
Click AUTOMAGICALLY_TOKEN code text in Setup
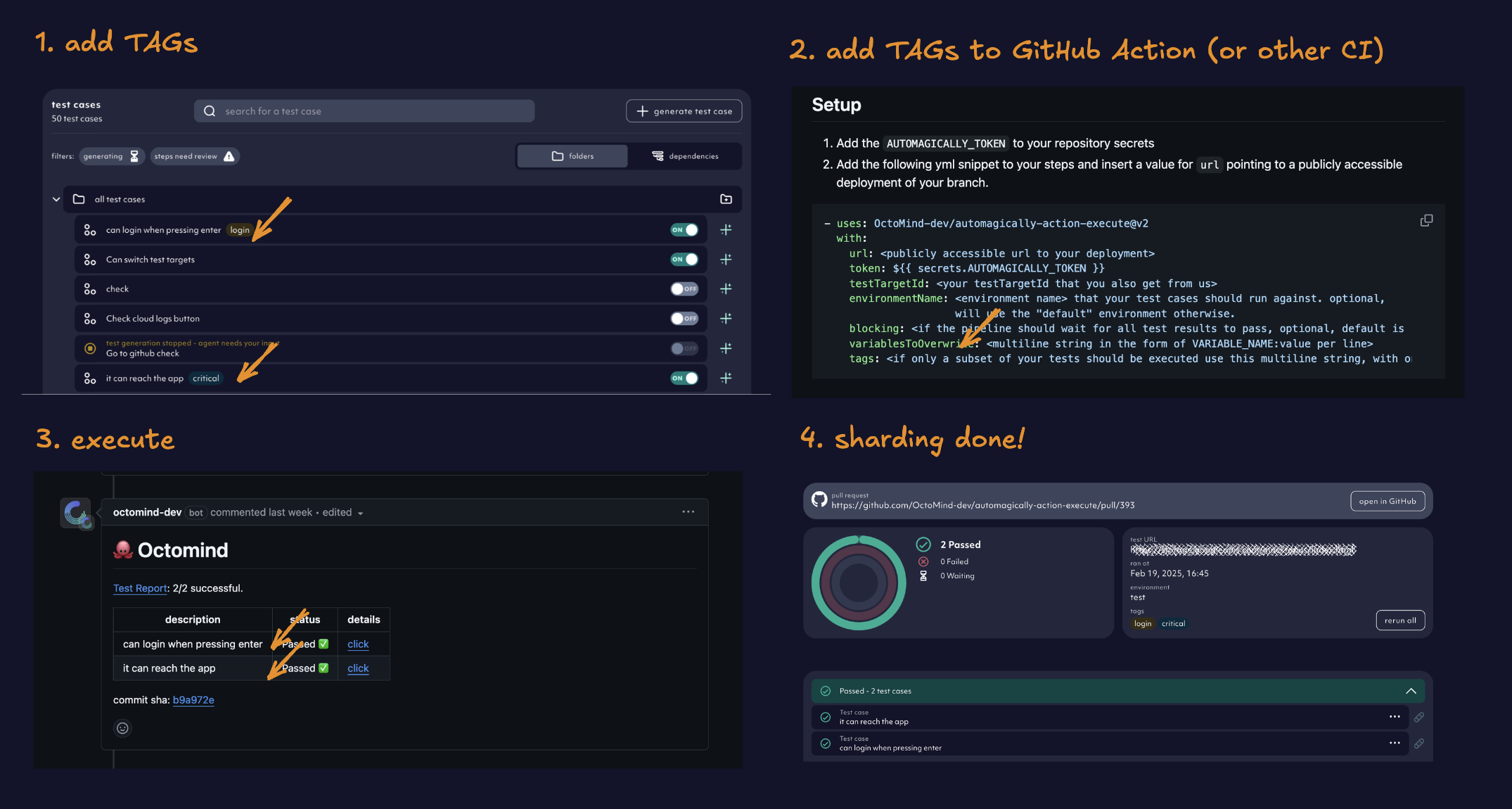coord(946,144)
